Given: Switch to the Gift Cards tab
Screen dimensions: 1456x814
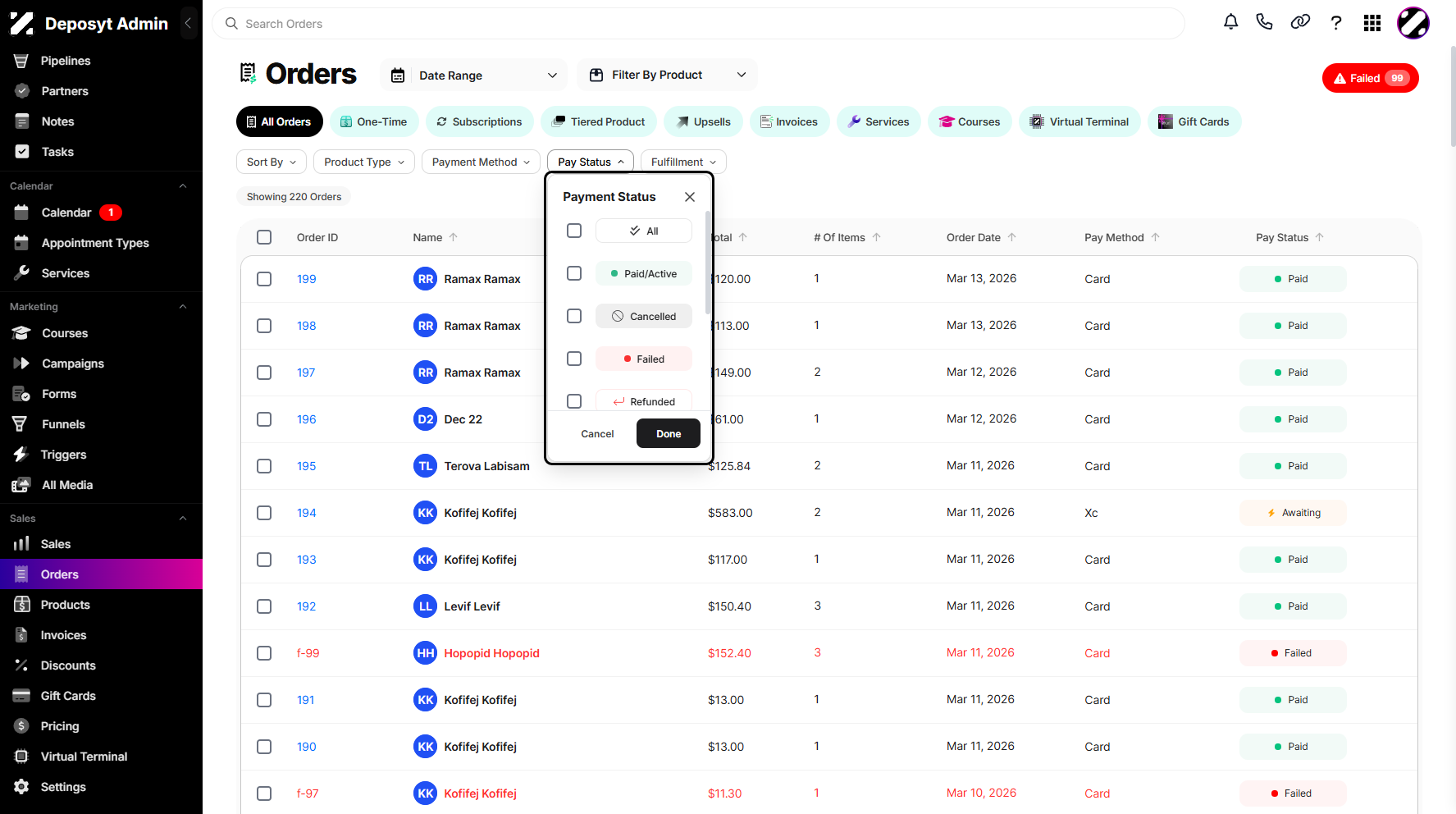Looking at the screenshot, I should point(1194,121).
